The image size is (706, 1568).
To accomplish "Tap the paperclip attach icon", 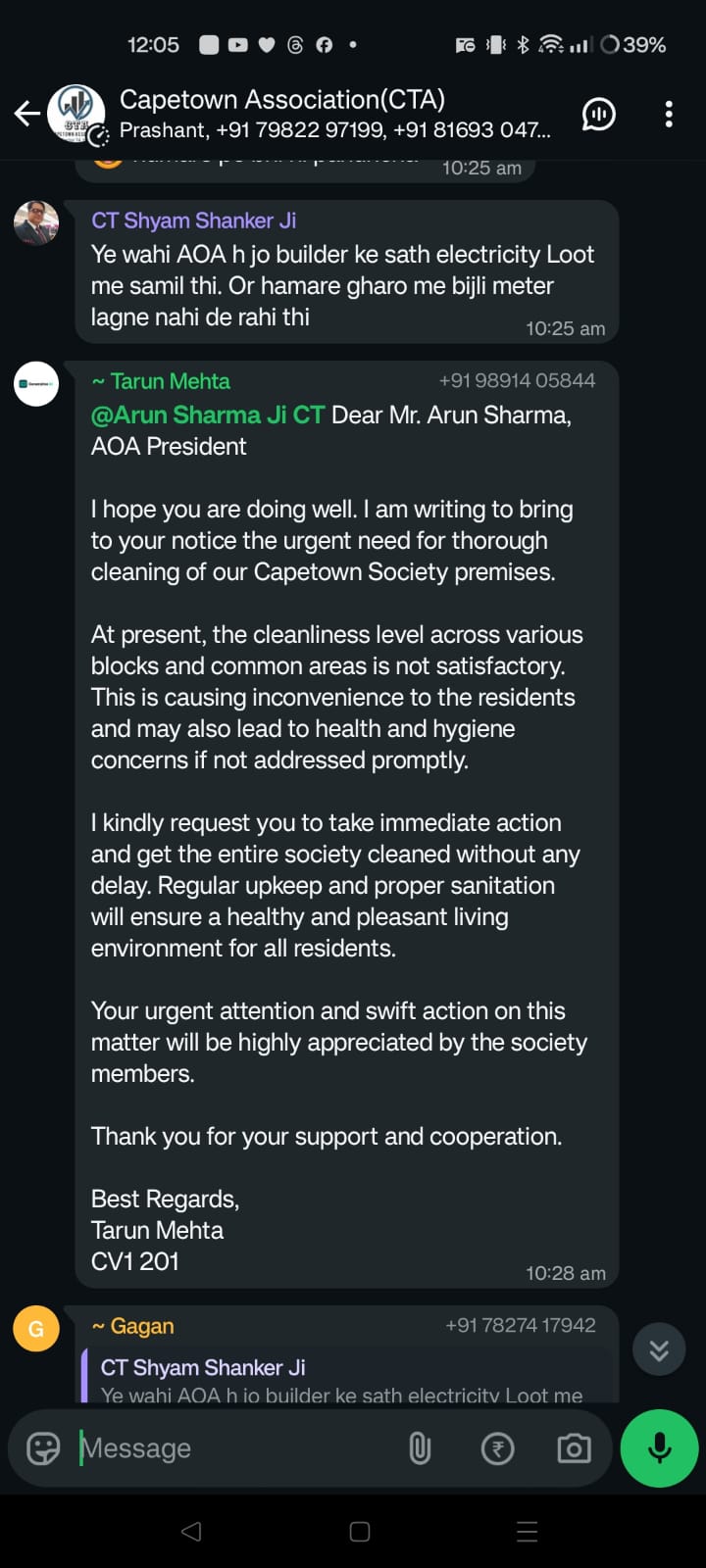I will click(x=420, y=1447).
